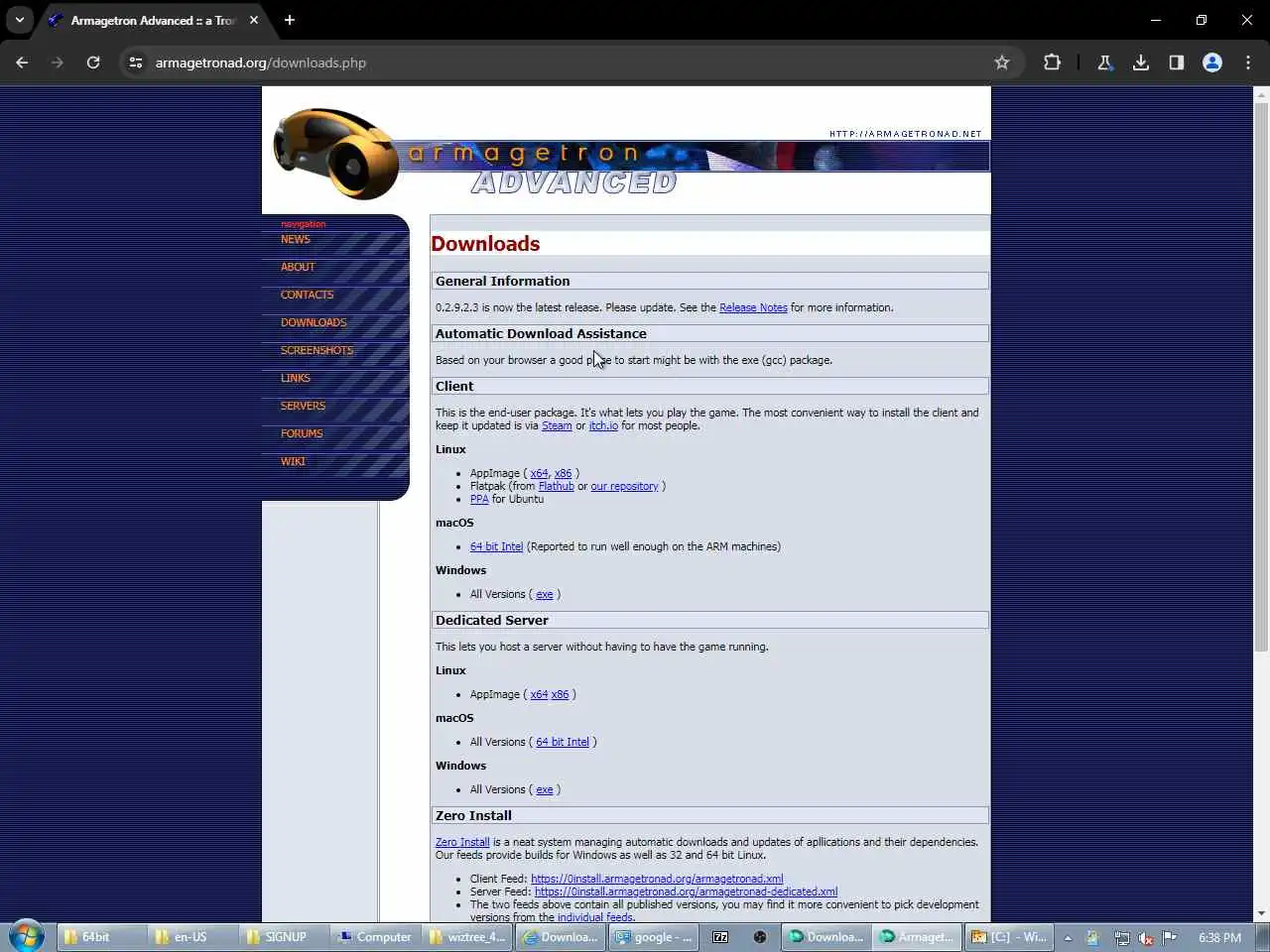Viewport: 1270px width, 952px height.
Task: Switch to the SIGNUP folder taskbar button
Action: point(285,937)
